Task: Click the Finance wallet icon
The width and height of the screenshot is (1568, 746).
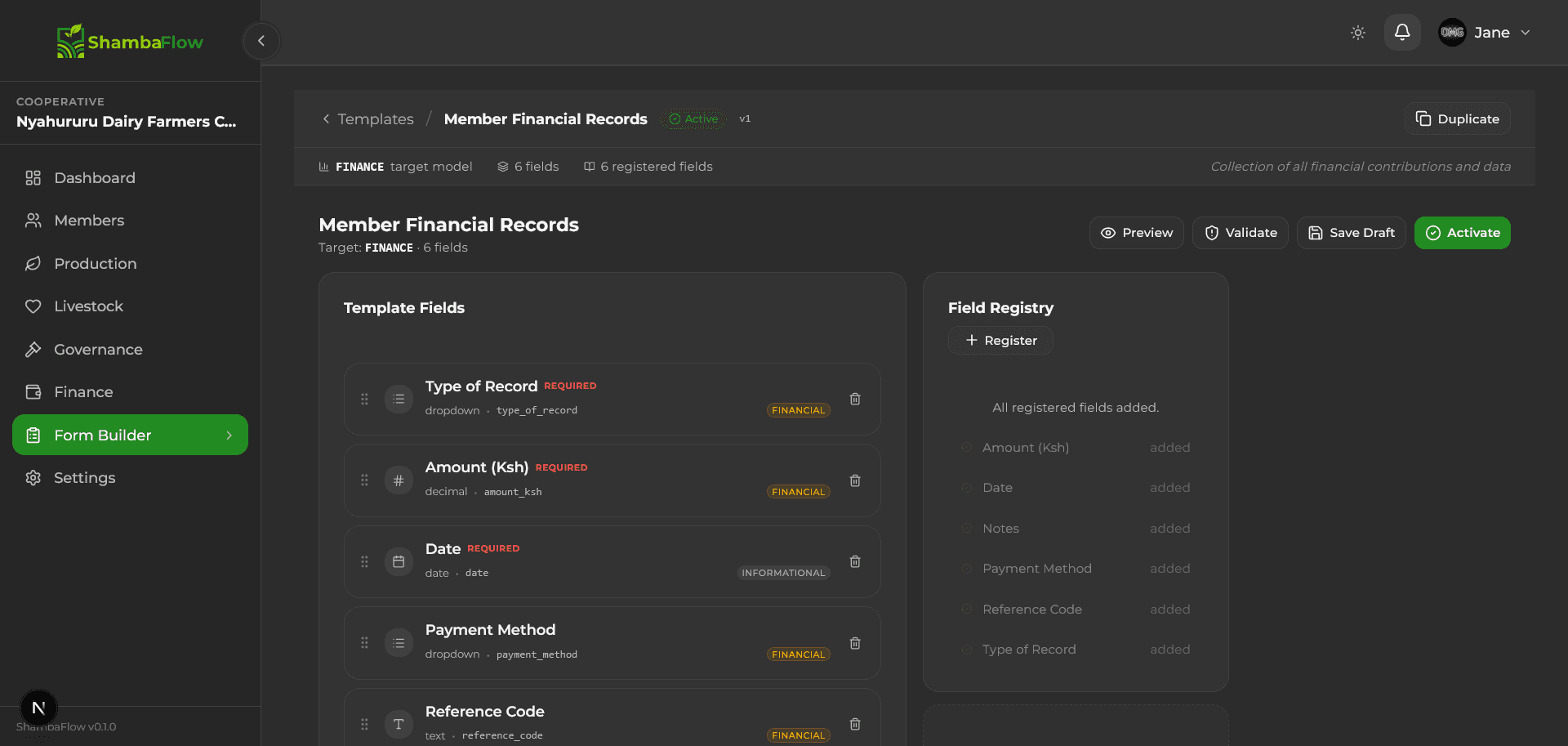Action: point(33,392)
